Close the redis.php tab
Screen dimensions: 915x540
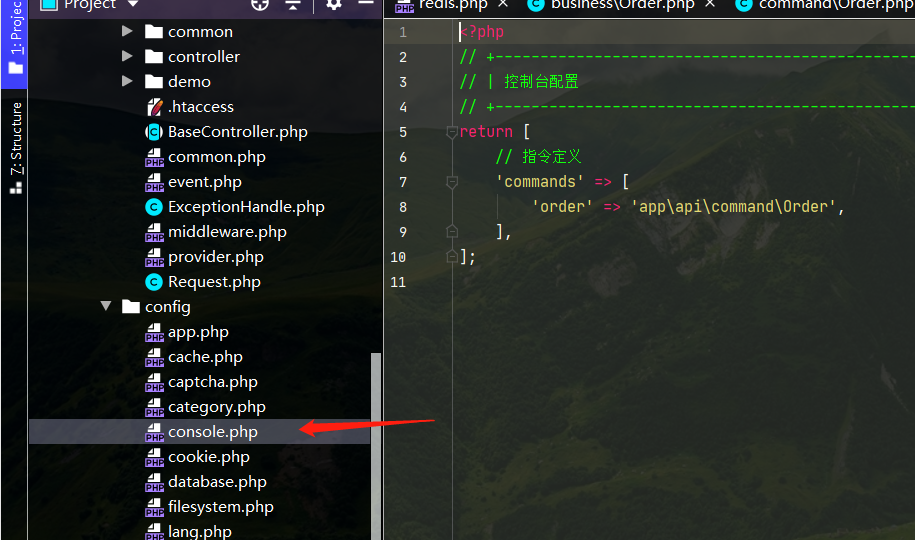[x=503, y=4]
